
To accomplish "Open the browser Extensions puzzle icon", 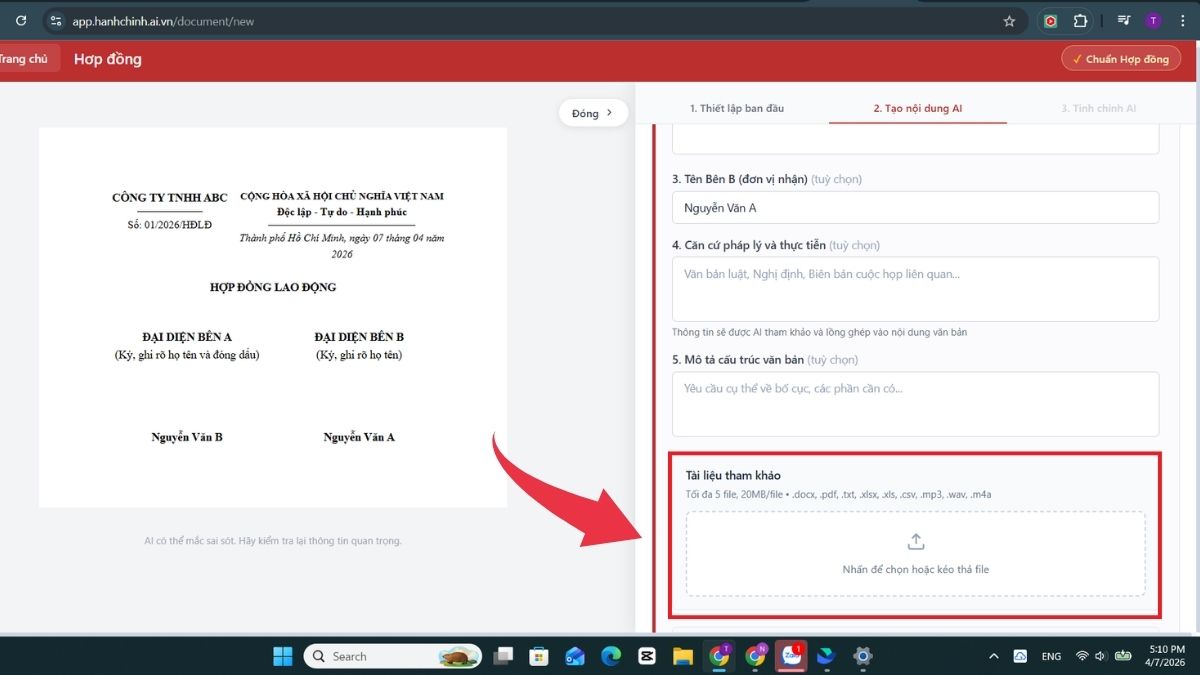I will [x=1080, y=20].
